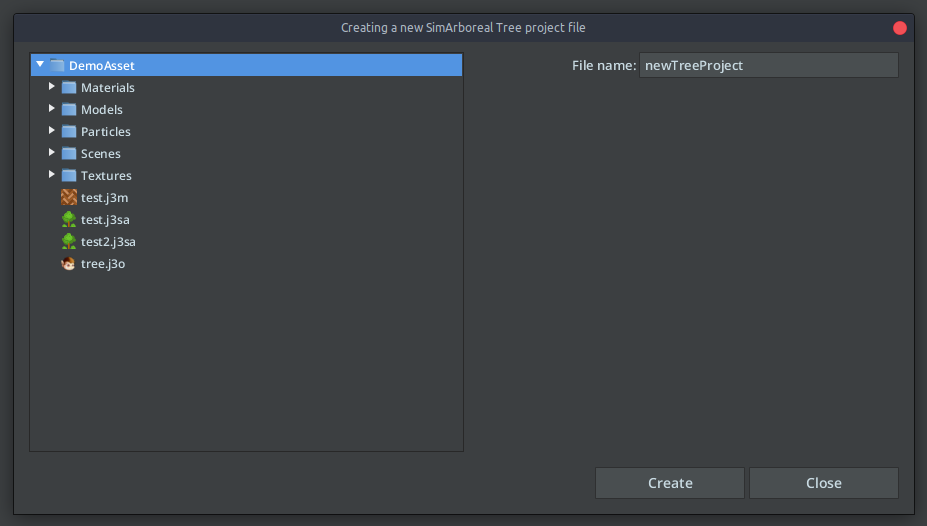Focus the File name input field

coord(769,65)
